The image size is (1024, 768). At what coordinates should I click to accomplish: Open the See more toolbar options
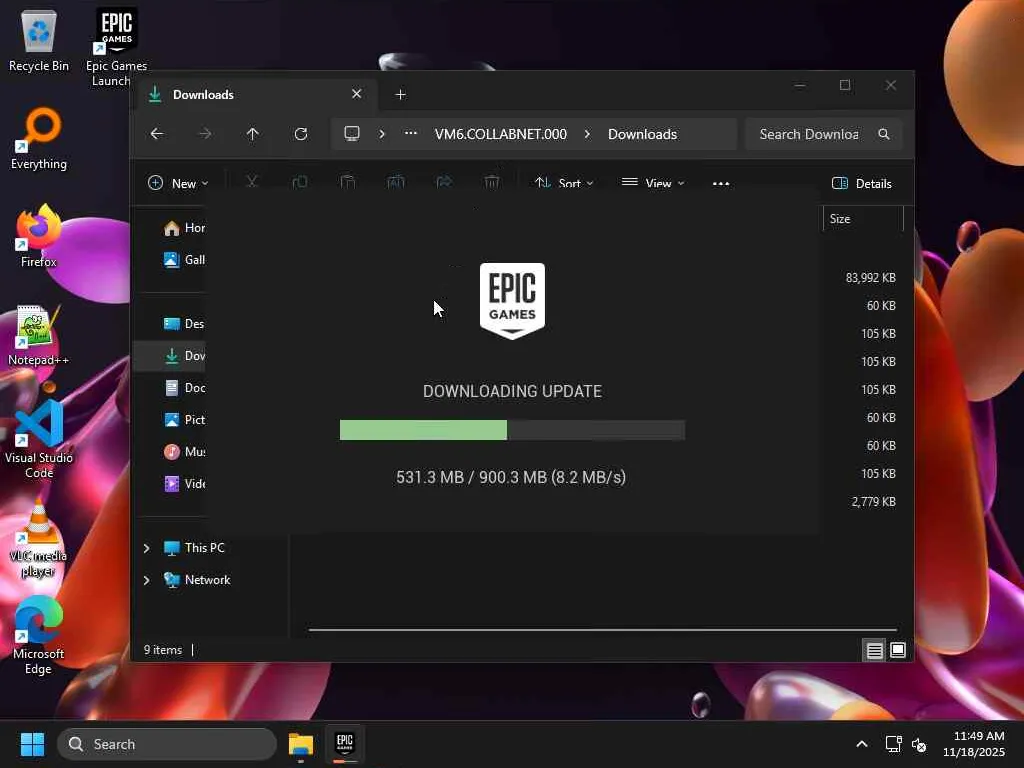[721, 184]
